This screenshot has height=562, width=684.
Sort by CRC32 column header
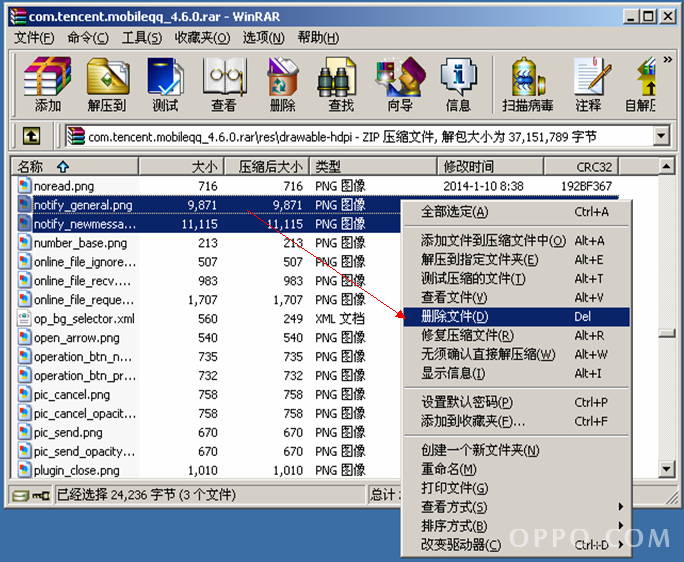[581, 167]
